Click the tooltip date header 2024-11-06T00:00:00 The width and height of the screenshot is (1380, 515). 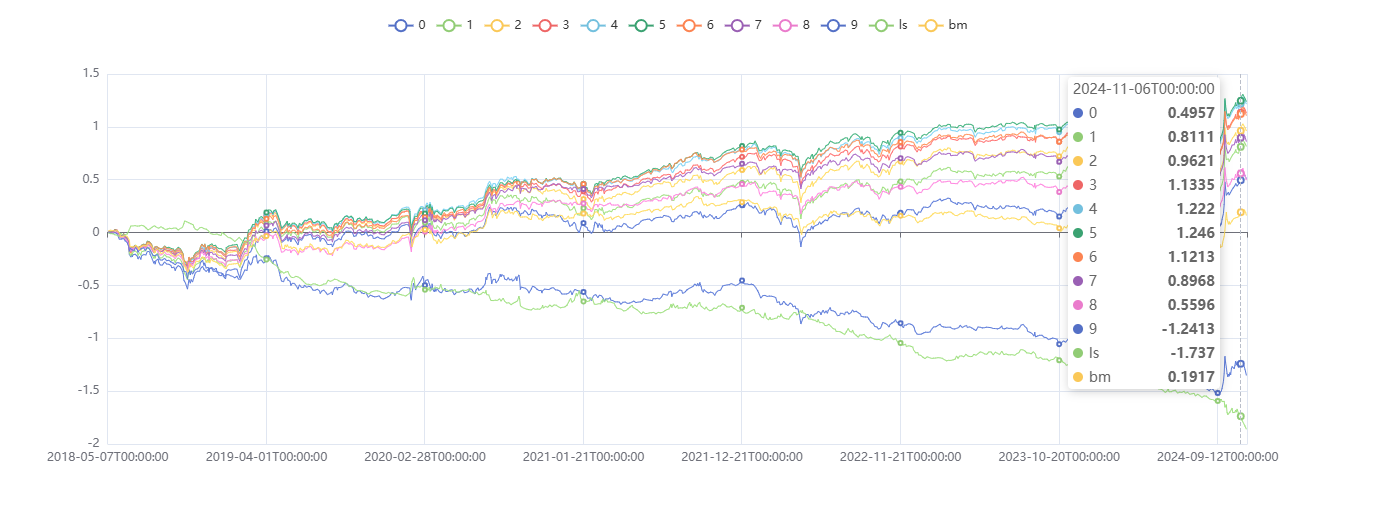[1143, 89]
